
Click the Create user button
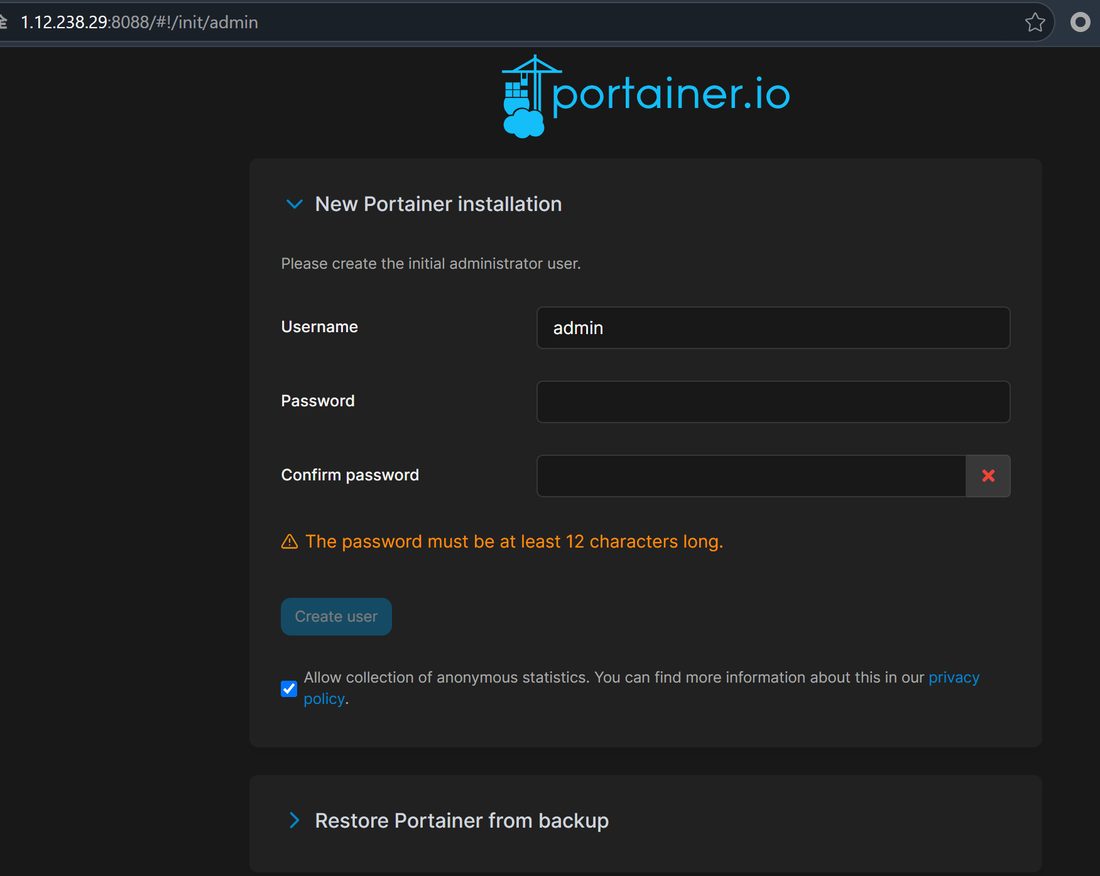[x=336, y=616]
